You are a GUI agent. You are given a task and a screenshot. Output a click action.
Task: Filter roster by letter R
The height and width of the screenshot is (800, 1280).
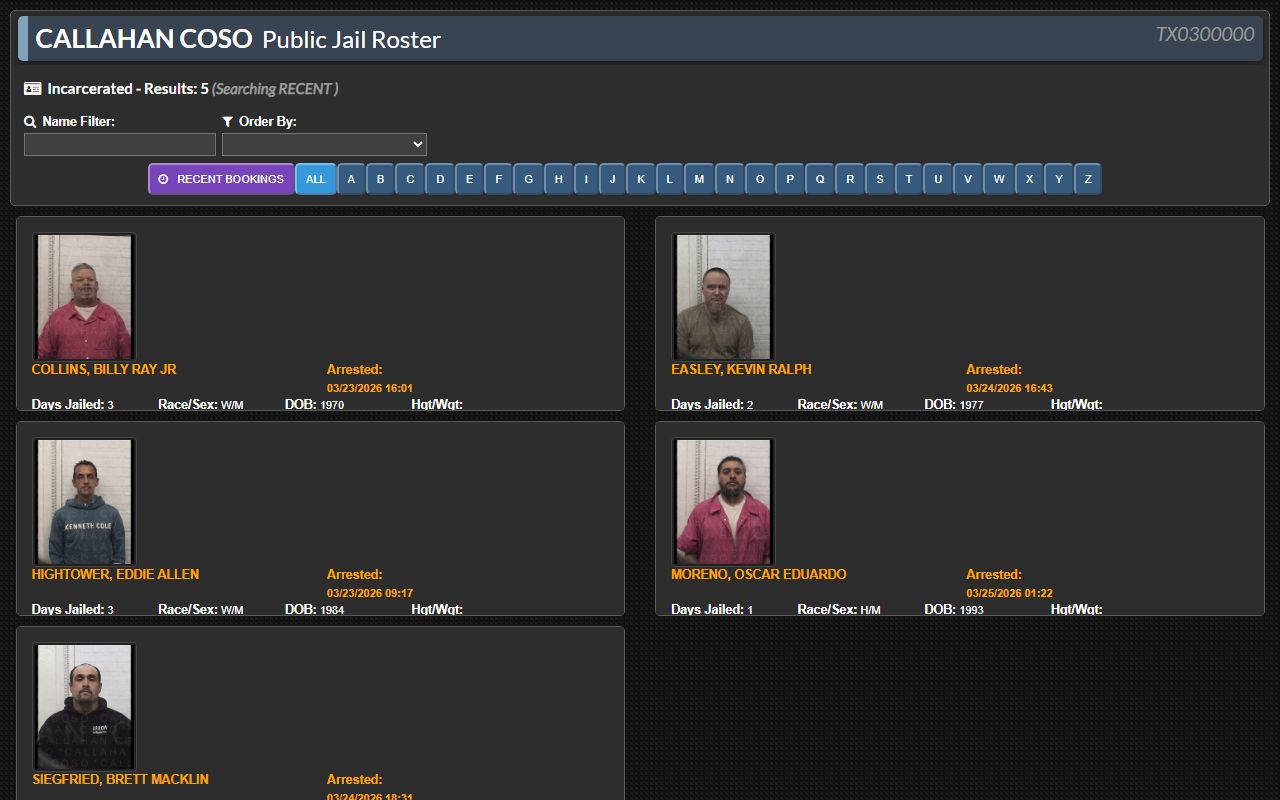(x=850, y=179)
